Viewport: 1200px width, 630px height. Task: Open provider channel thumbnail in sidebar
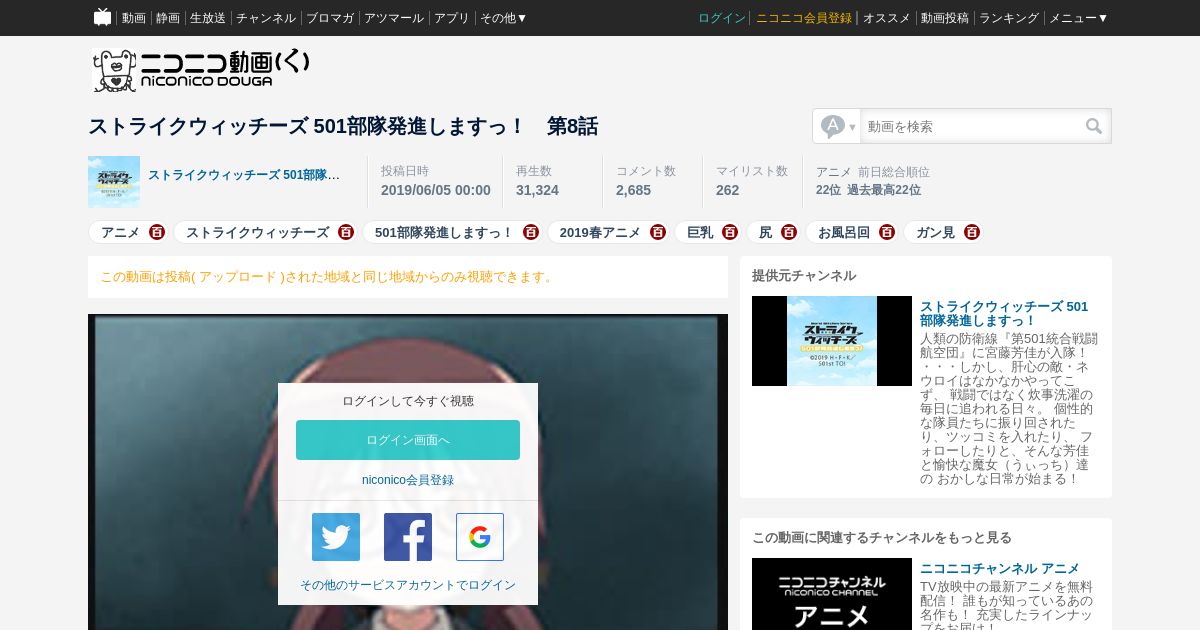832,341
